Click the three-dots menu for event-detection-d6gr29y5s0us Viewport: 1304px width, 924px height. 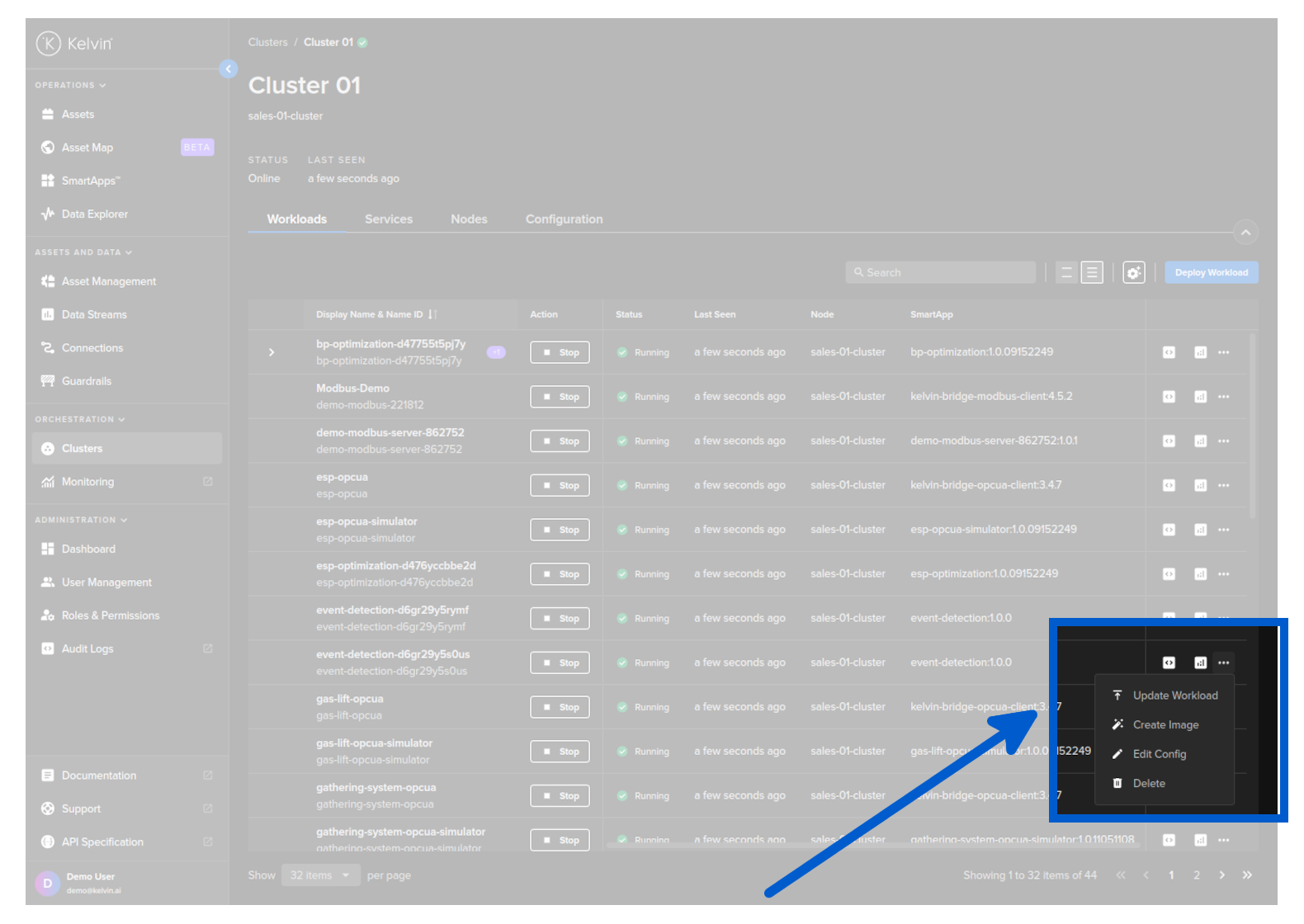[1223, 662]
